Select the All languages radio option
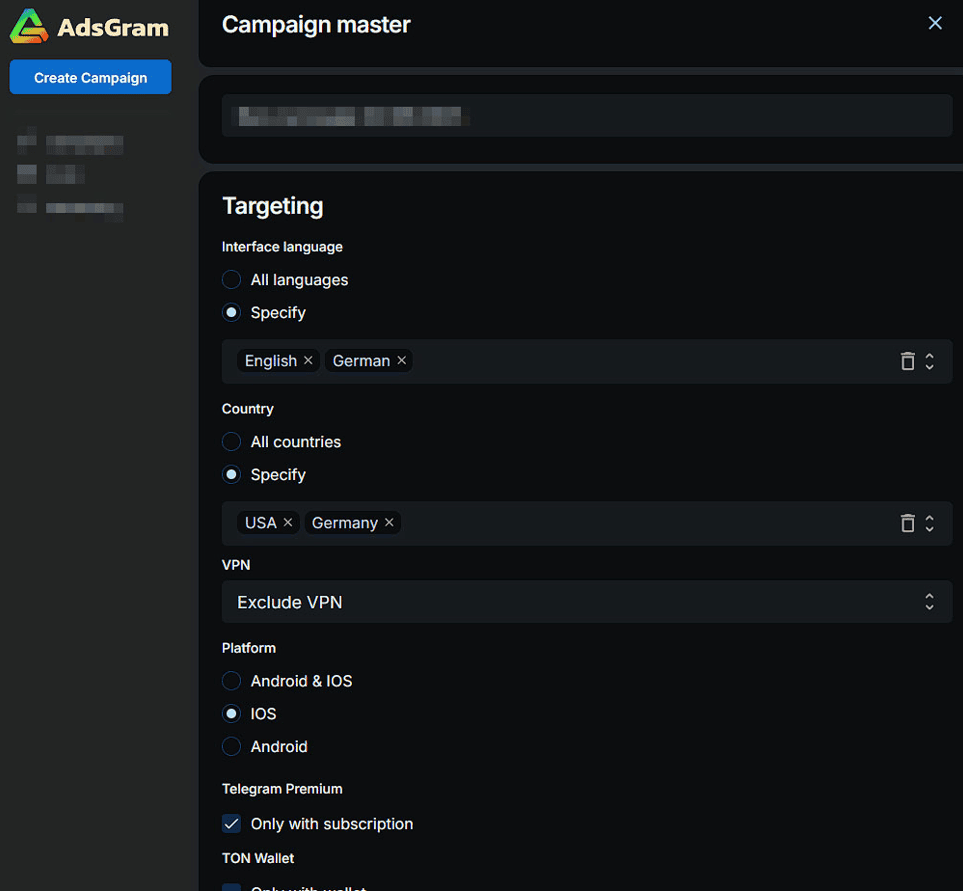Viewport: 963px width, 891px height. (x=232, y=280)
